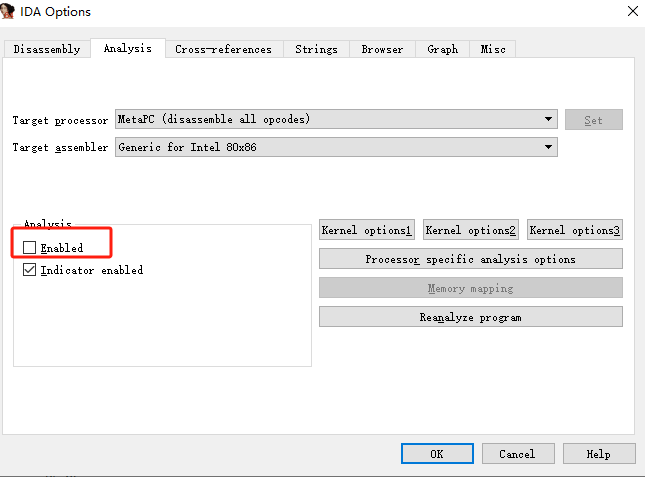This screenshot has height=477, width=645.
Task: Click the Kernel options2 button
Action: pos(471,230)
